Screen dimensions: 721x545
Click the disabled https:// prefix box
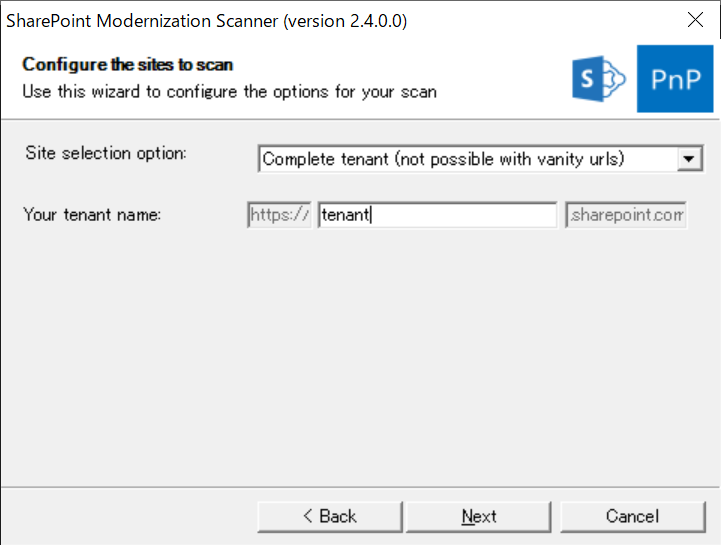pos(279,215)
